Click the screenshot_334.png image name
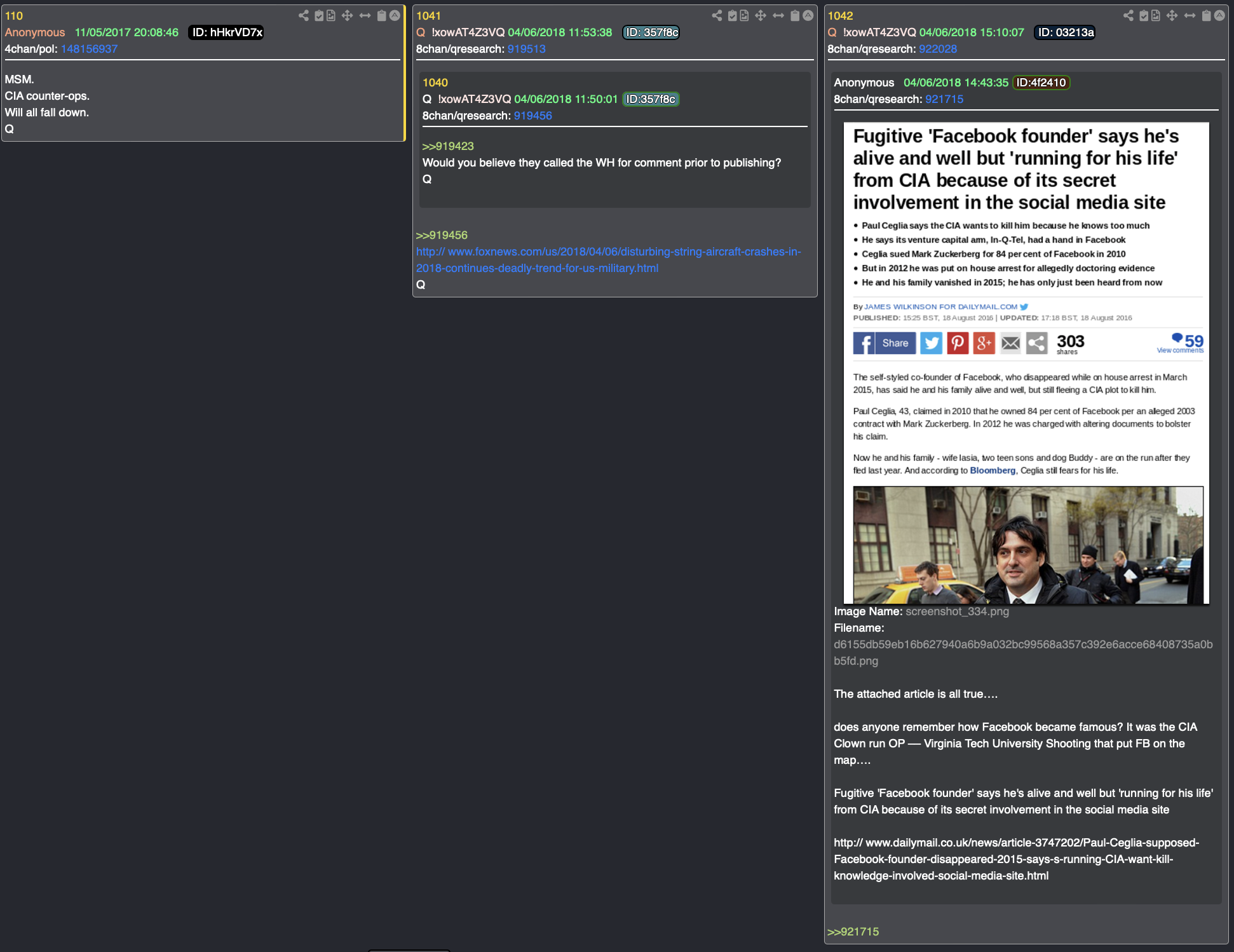 pyautogui.click(x=957, y=611)
